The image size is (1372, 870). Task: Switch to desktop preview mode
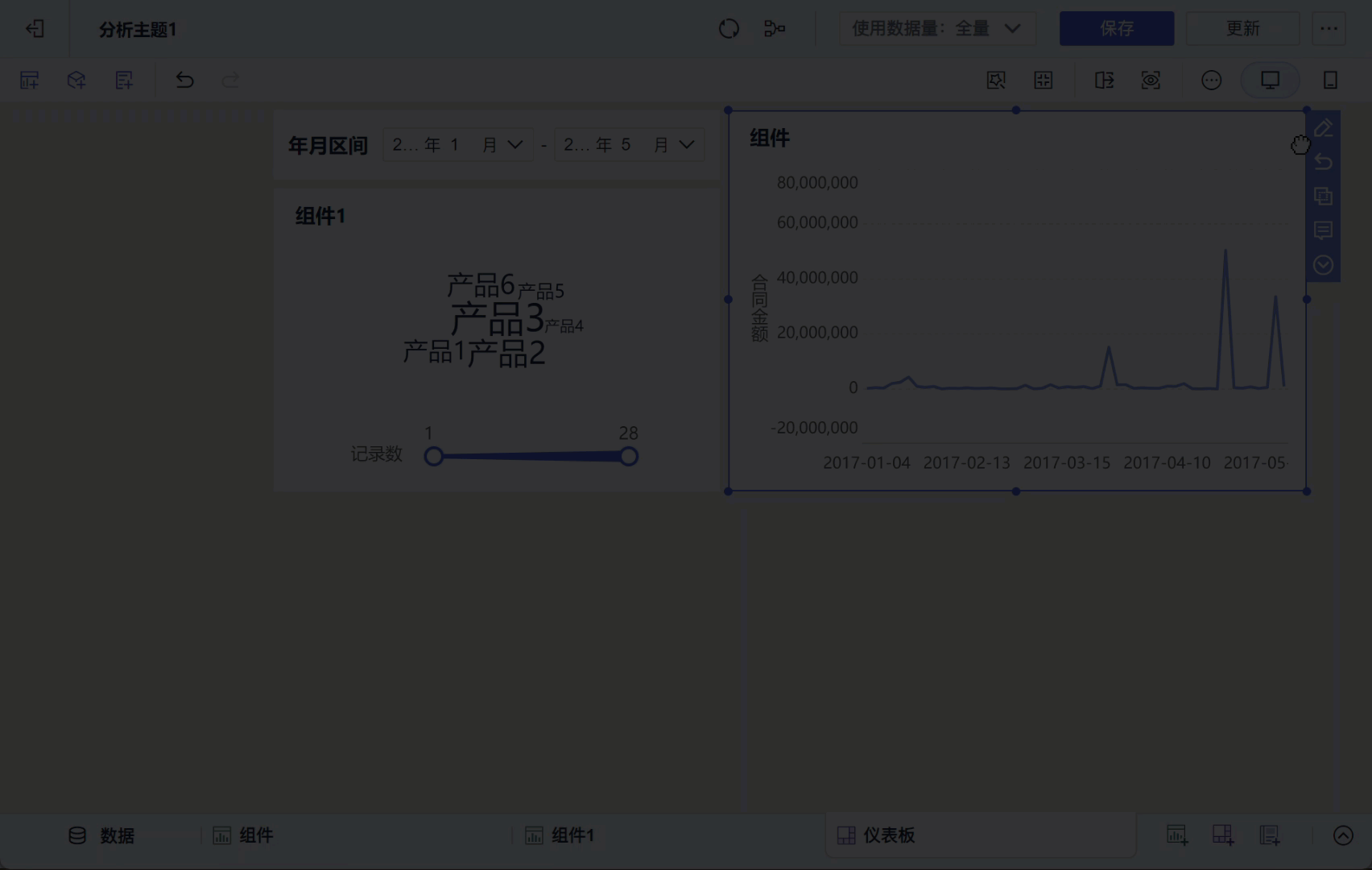point(1269,80)
